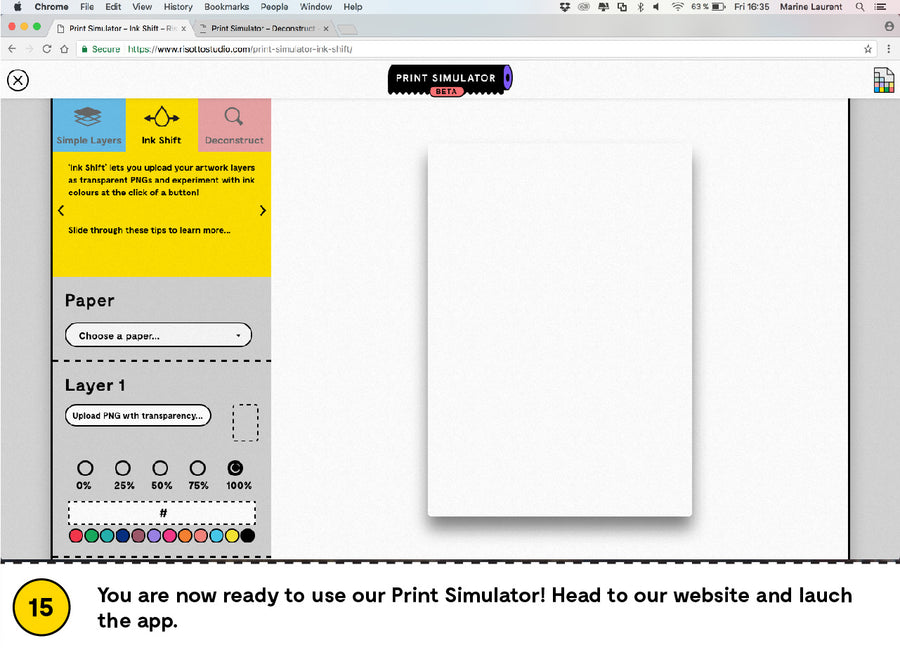Open the Deconstruct magnifier icon

click(234, 118)
